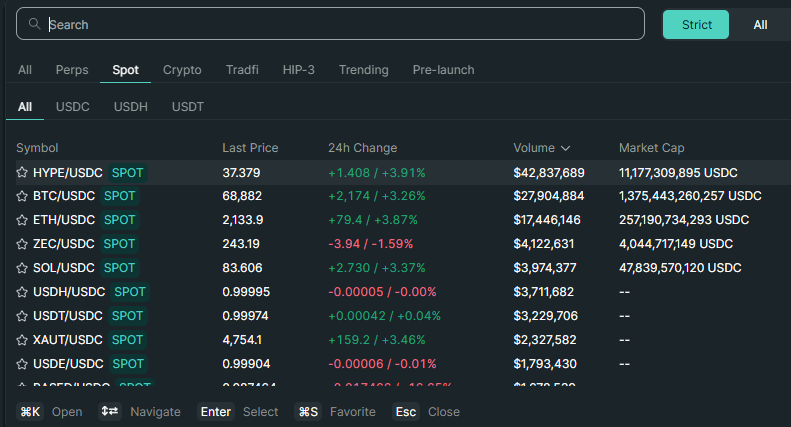Favorite SOL/USDC with its star icon
791x427 pixels.
click(22, 268)
